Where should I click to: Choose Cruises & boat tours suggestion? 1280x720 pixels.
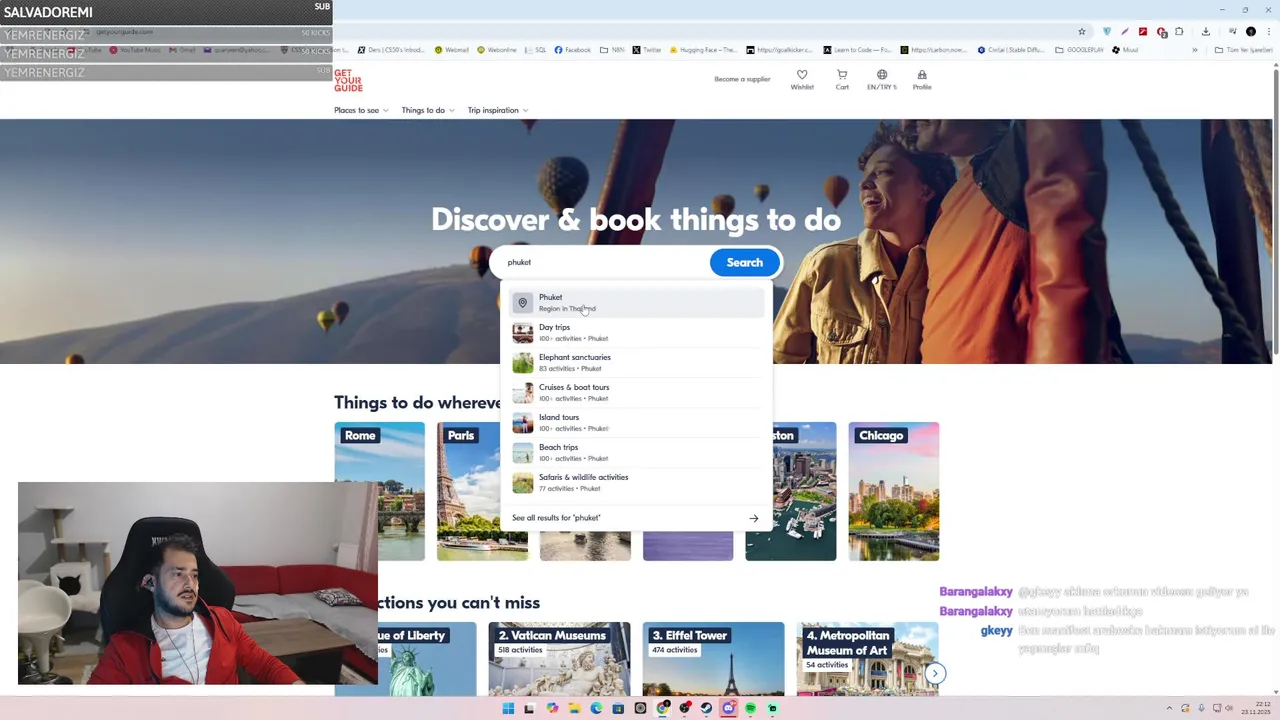(637, 392)
